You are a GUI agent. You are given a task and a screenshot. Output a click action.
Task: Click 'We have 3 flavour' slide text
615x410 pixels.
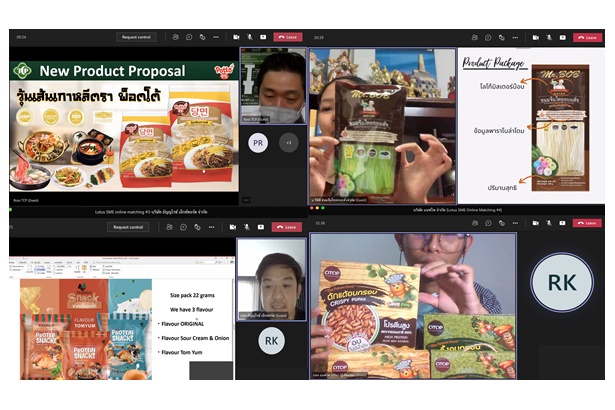(191, 309)
